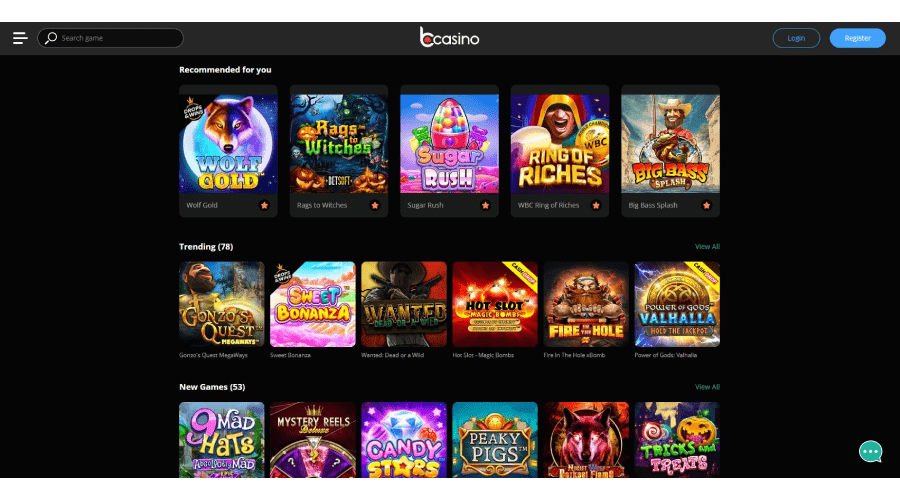Click the search magnifier icon
Viewport: 900px width, 500px height.
click(51, 38)
